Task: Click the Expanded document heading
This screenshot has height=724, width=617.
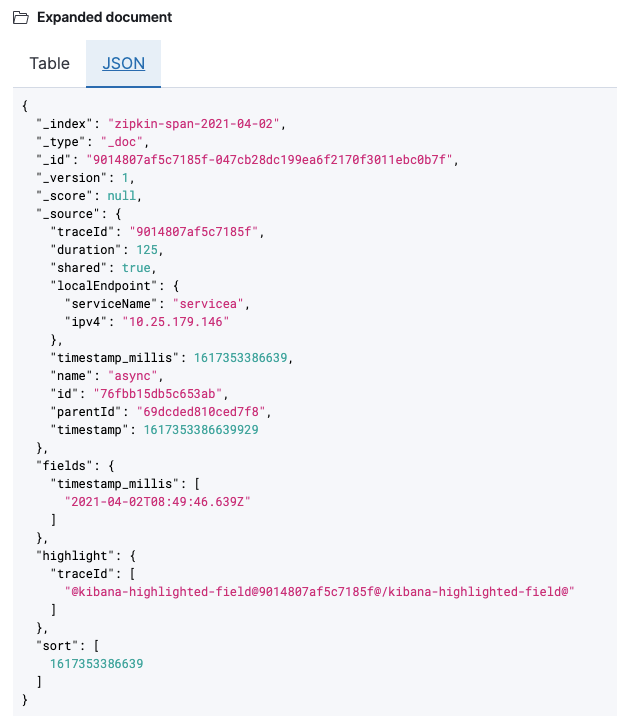Action: [x=104, y=17]
